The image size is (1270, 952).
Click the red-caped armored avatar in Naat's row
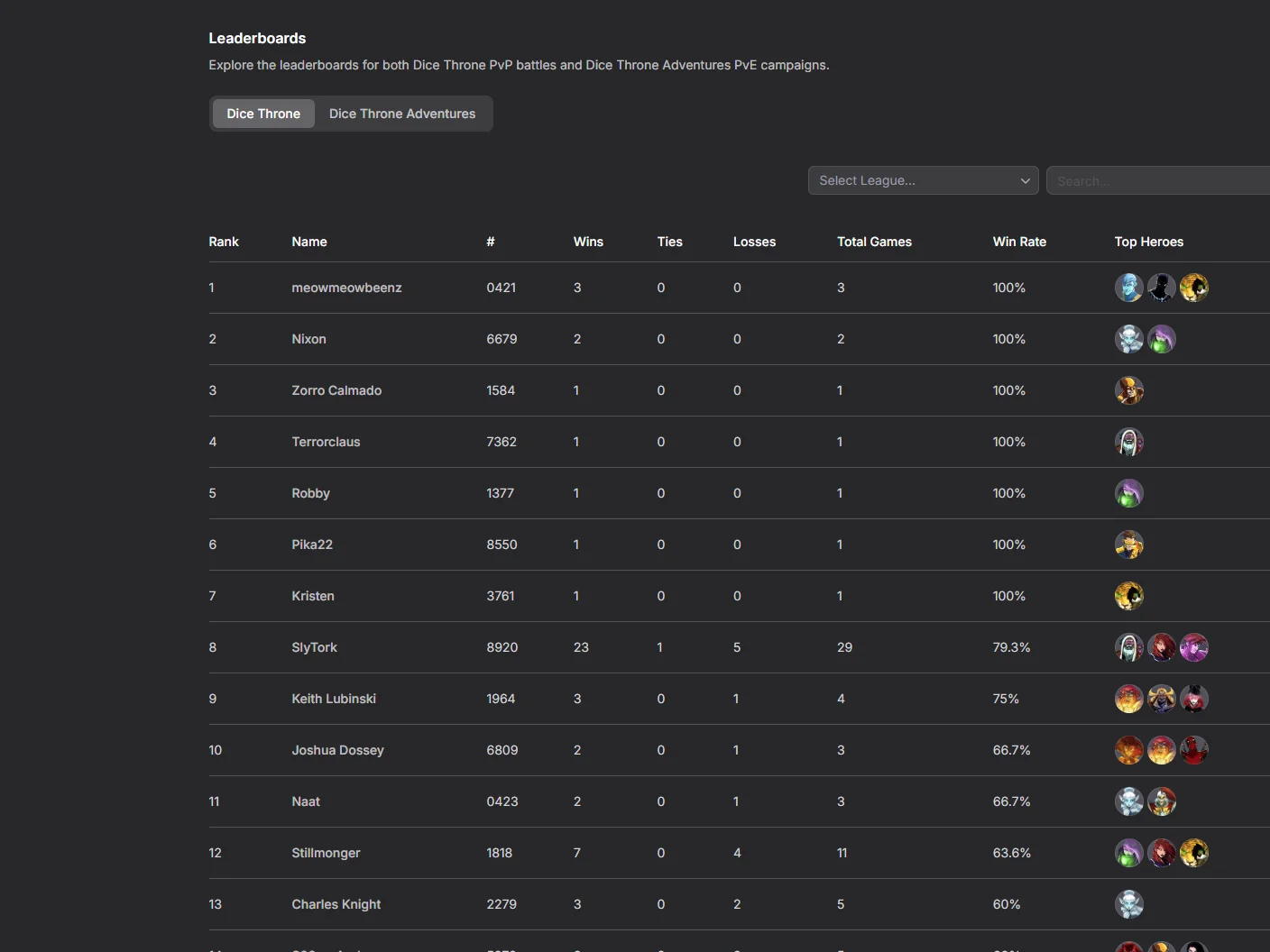[1162, 801]
